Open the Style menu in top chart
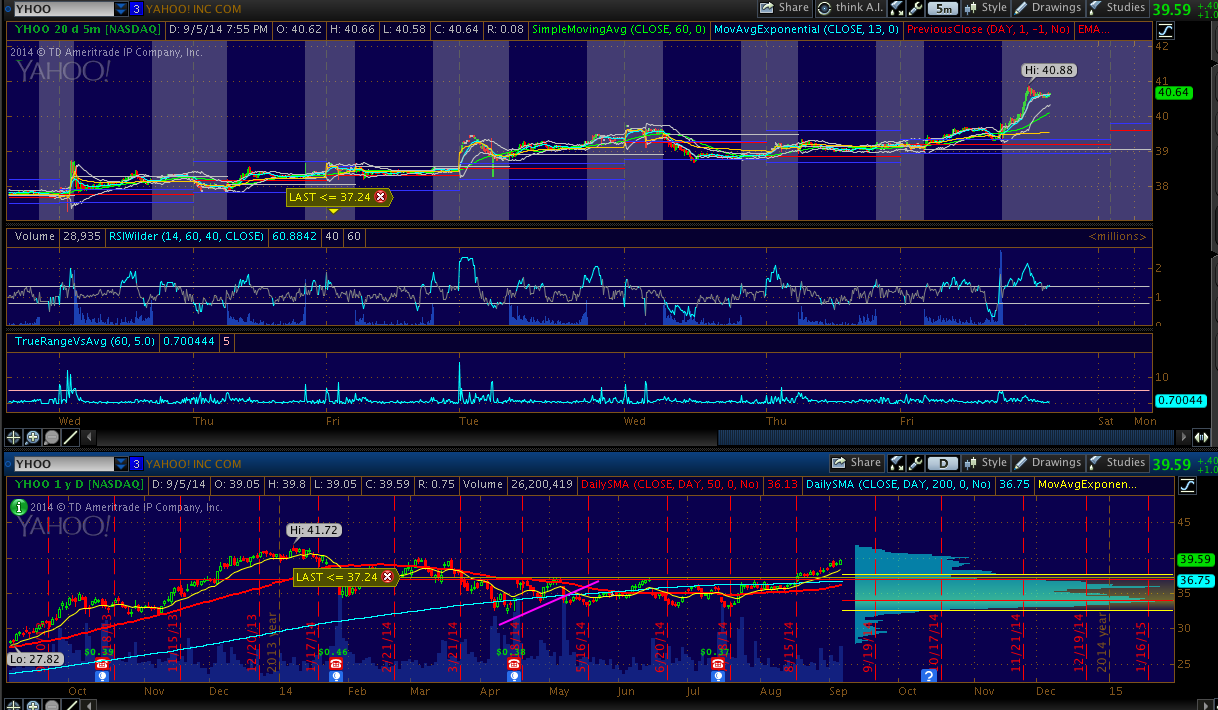Image resolution: width=1218 pixels, height=710 pixels. click(985, 8)
